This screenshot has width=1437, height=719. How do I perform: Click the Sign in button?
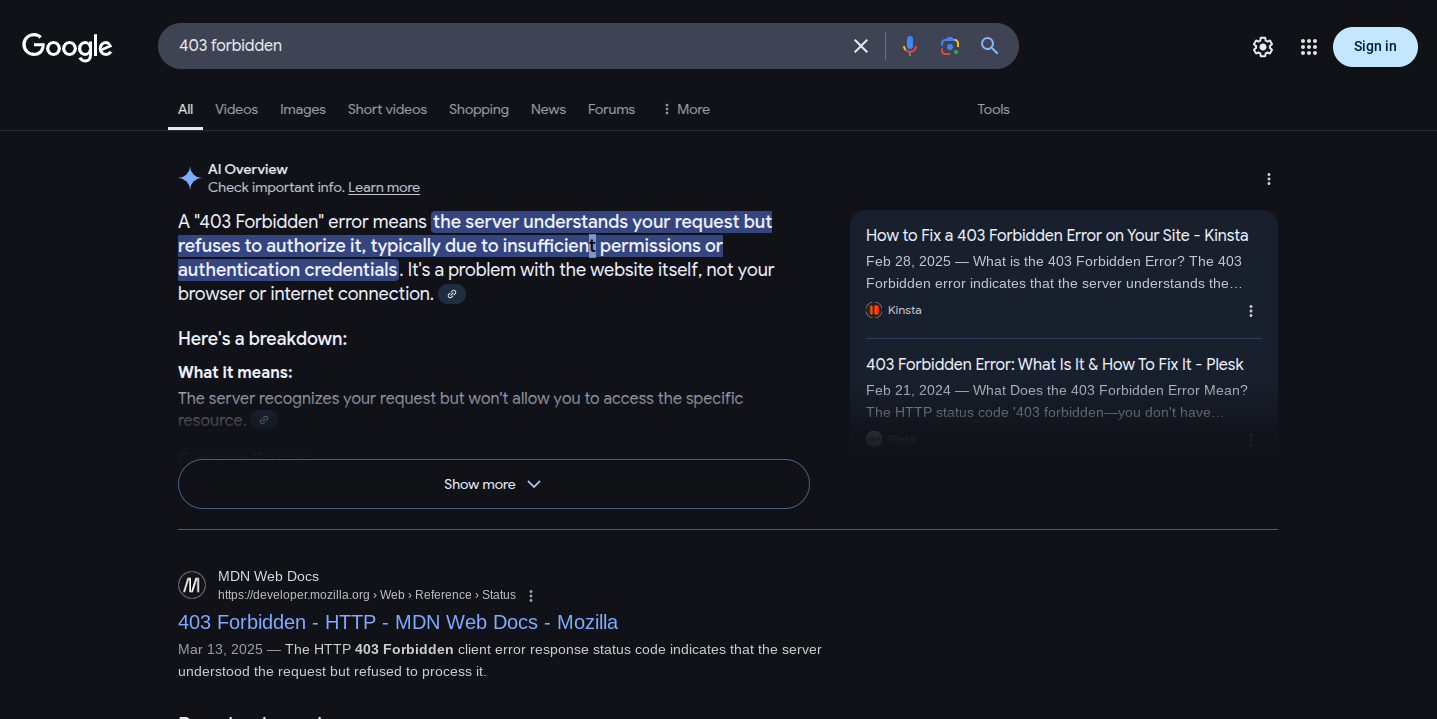click(x=1375, y=47)
